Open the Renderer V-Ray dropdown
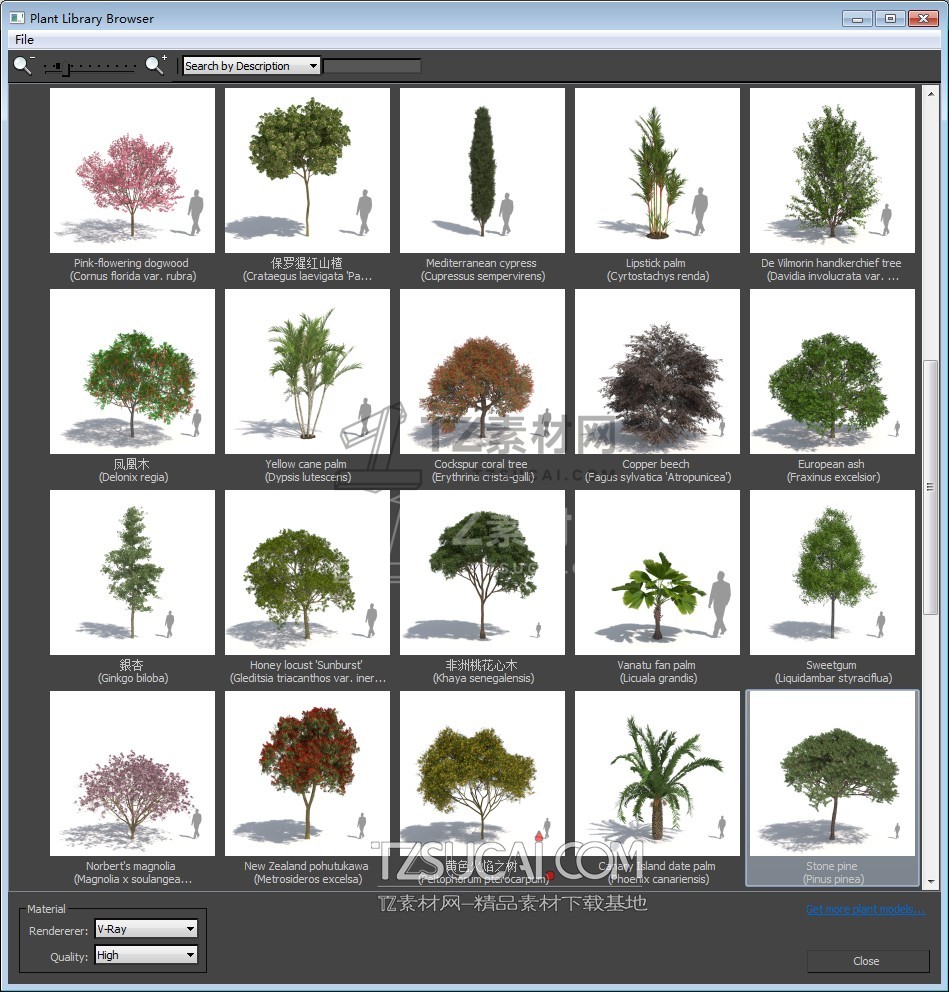Viewport: 949px width, 992px height. (x=146, y=929)
